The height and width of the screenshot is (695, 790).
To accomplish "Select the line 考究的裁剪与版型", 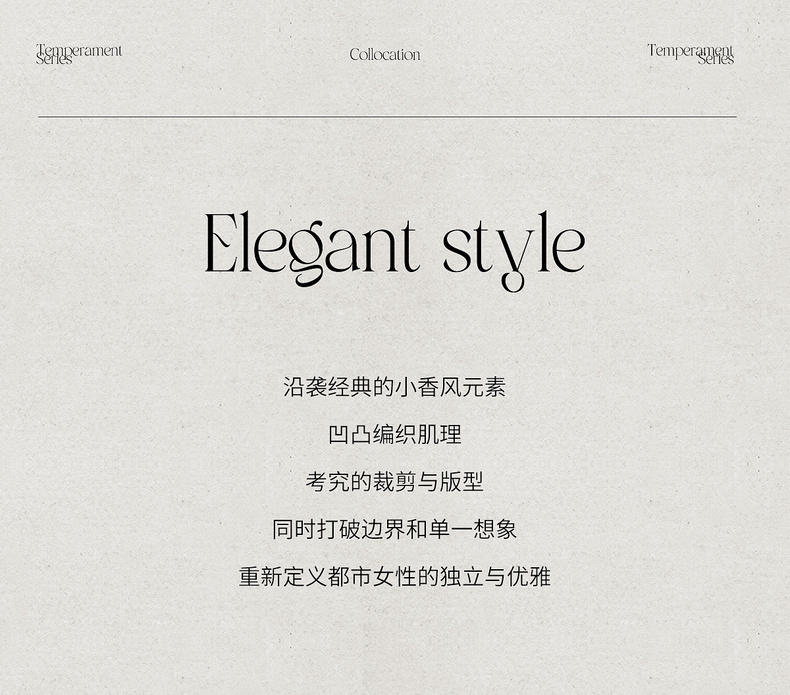I will pos(394,482).
